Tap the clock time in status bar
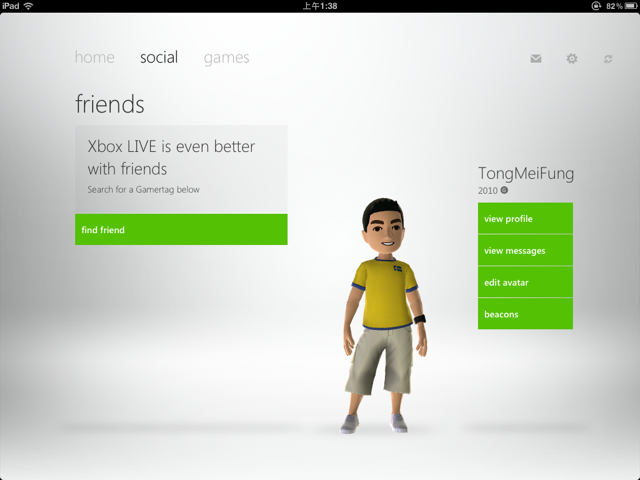 319,6
